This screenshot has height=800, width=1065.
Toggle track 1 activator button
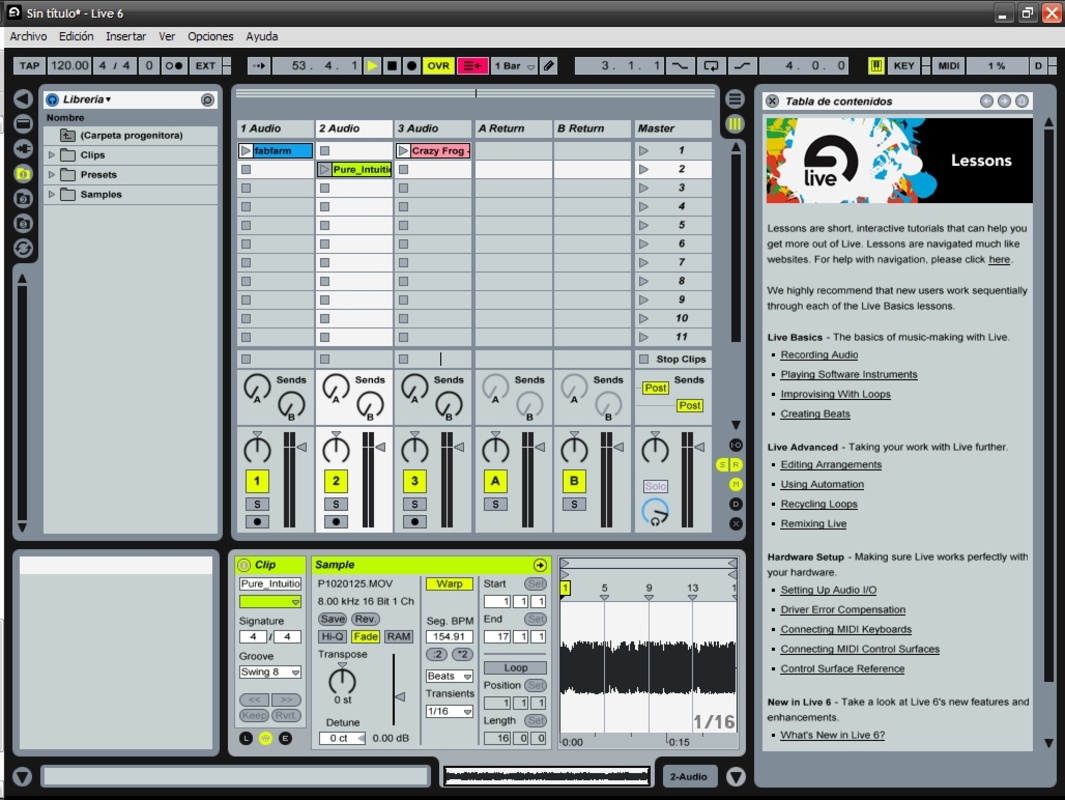(x=257, y=481)
